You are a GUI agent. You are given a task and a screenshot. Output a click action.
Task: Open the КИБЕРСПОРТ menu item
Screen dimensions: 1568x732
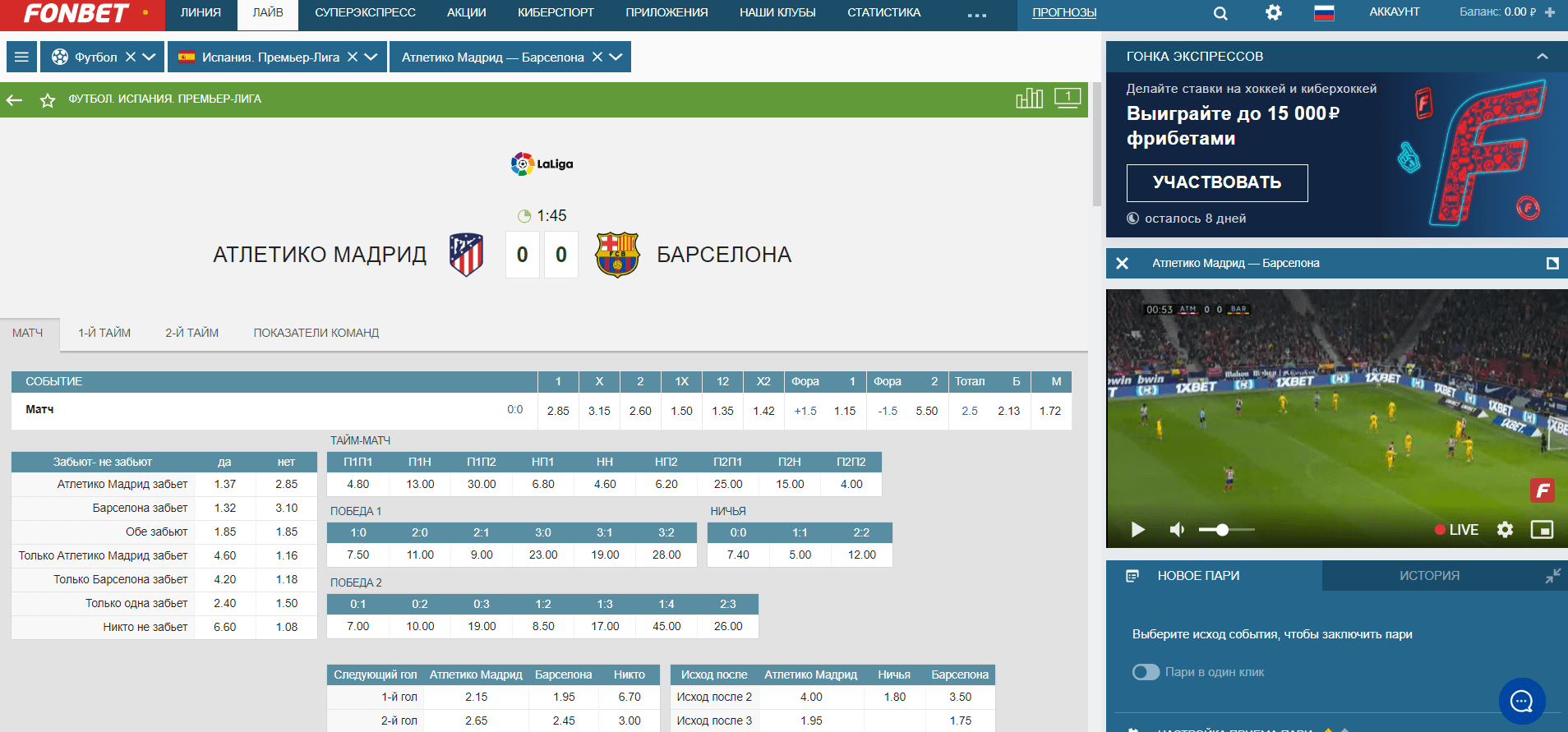[x=556, y=12]
